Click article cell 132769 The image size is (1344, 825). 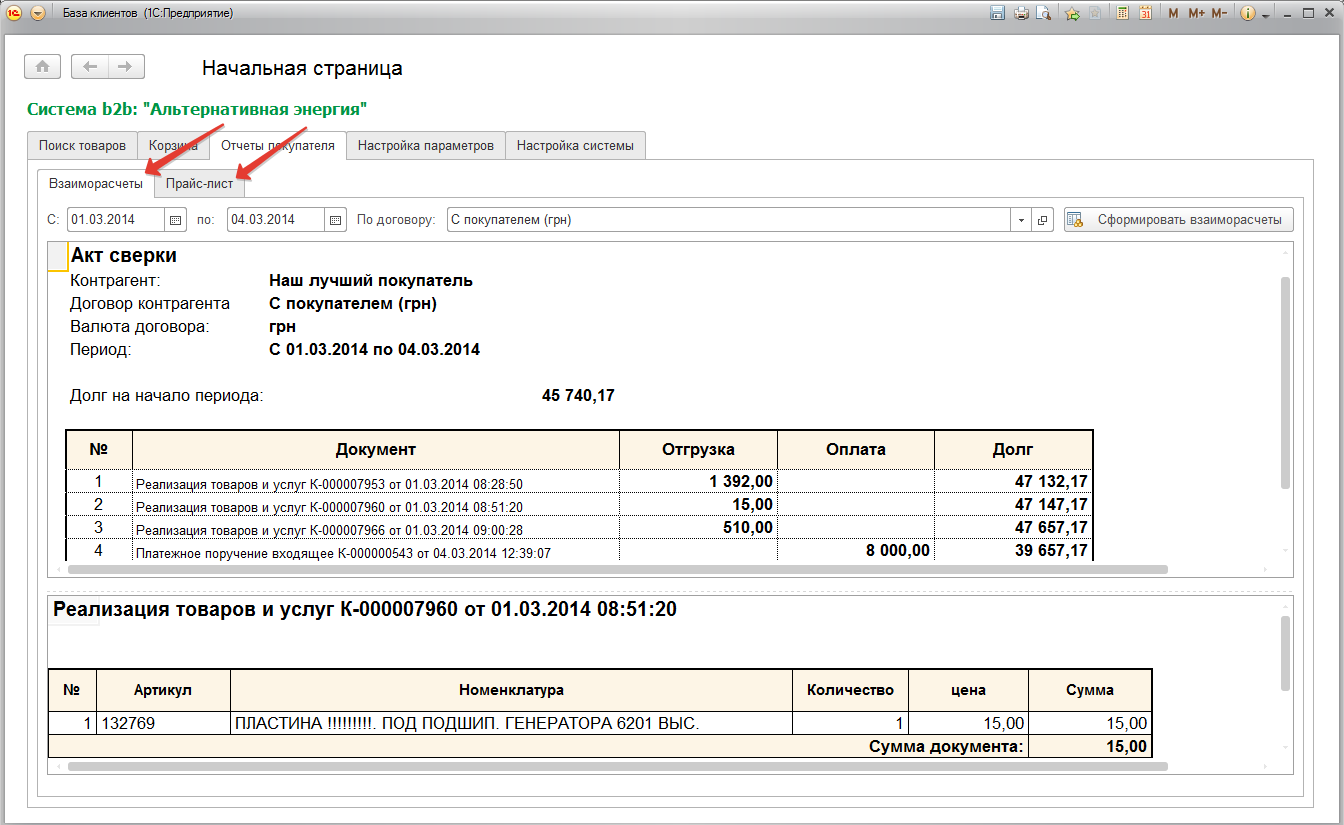(164, 724)
